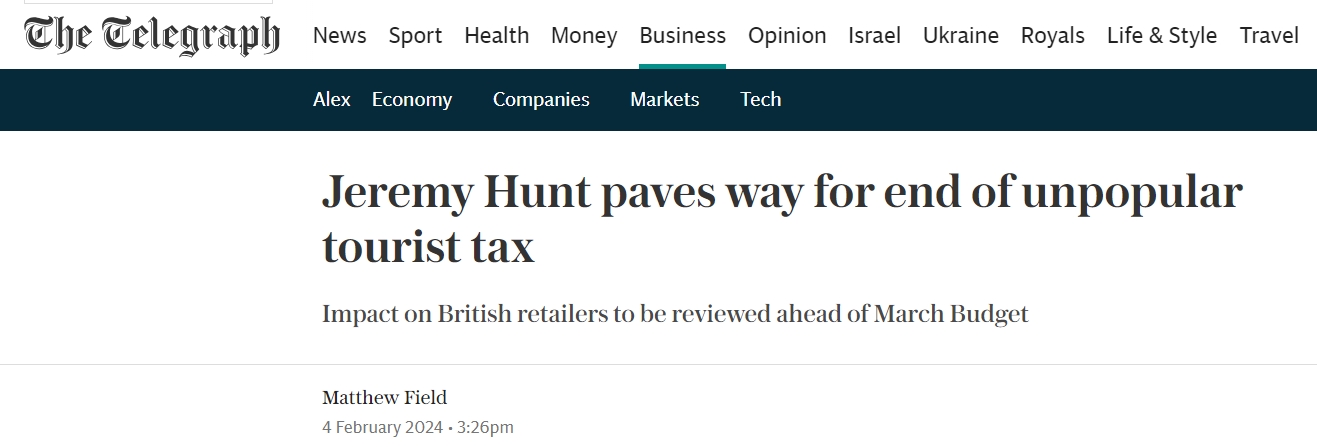Image resolution: width=1317 pixels, height=447 pixels.
Task: Click the Business navigation item
Action: click(682, 36)
